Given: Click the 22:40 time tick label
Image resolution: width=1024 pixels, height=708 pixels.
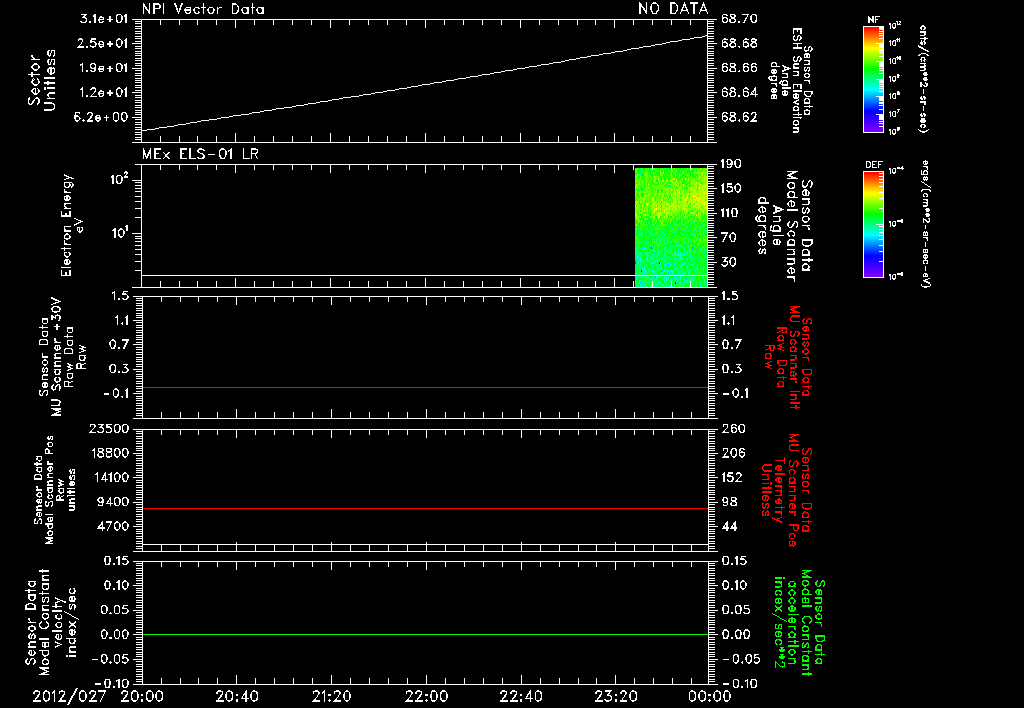Looking at the screenshot, I should tap(520, 696).
